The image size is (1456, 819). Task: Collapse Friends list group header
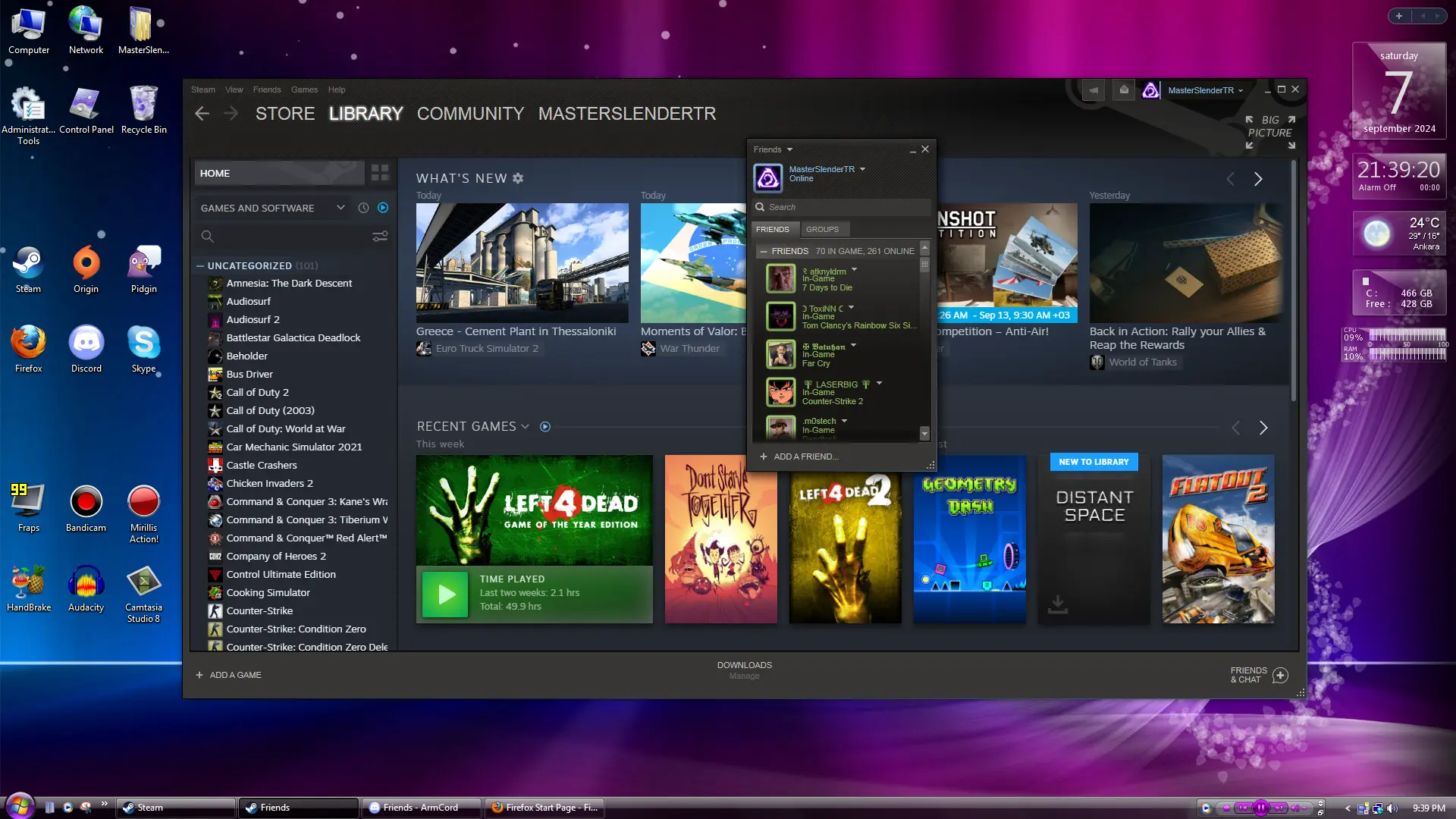point(763,251)
